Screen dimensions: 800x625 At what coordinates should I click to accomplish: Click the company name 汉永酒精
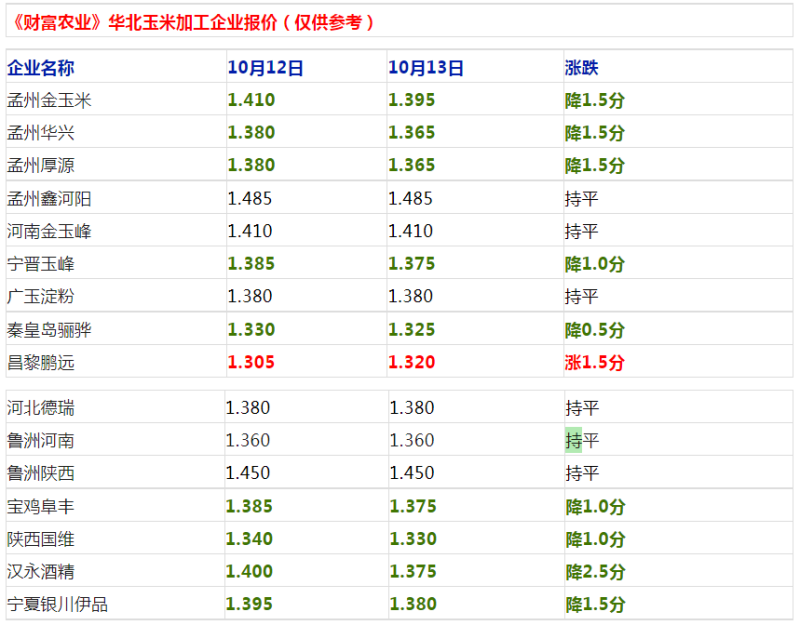[x=41, y=571]
